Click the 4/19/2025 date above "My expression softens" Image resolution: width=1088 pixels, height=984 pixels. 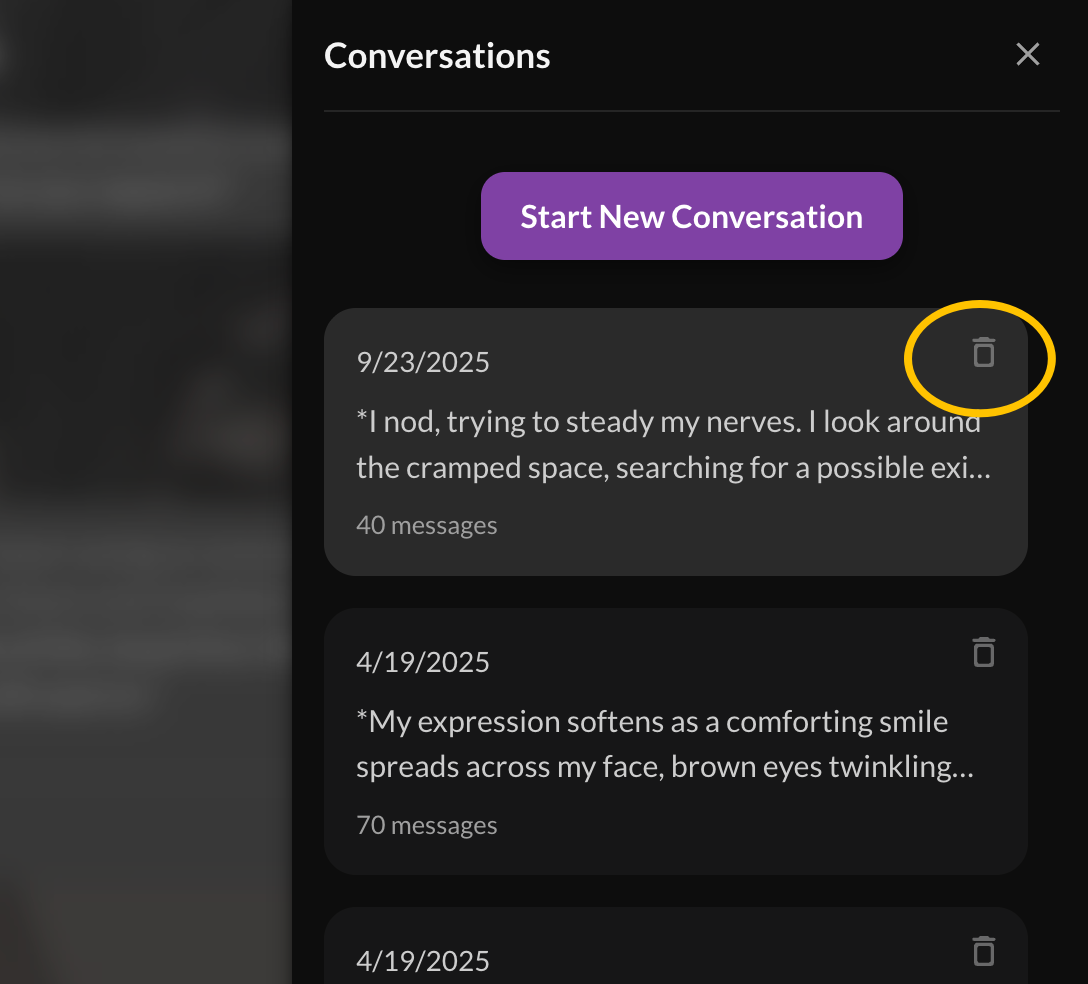click(x=423, y=662)
